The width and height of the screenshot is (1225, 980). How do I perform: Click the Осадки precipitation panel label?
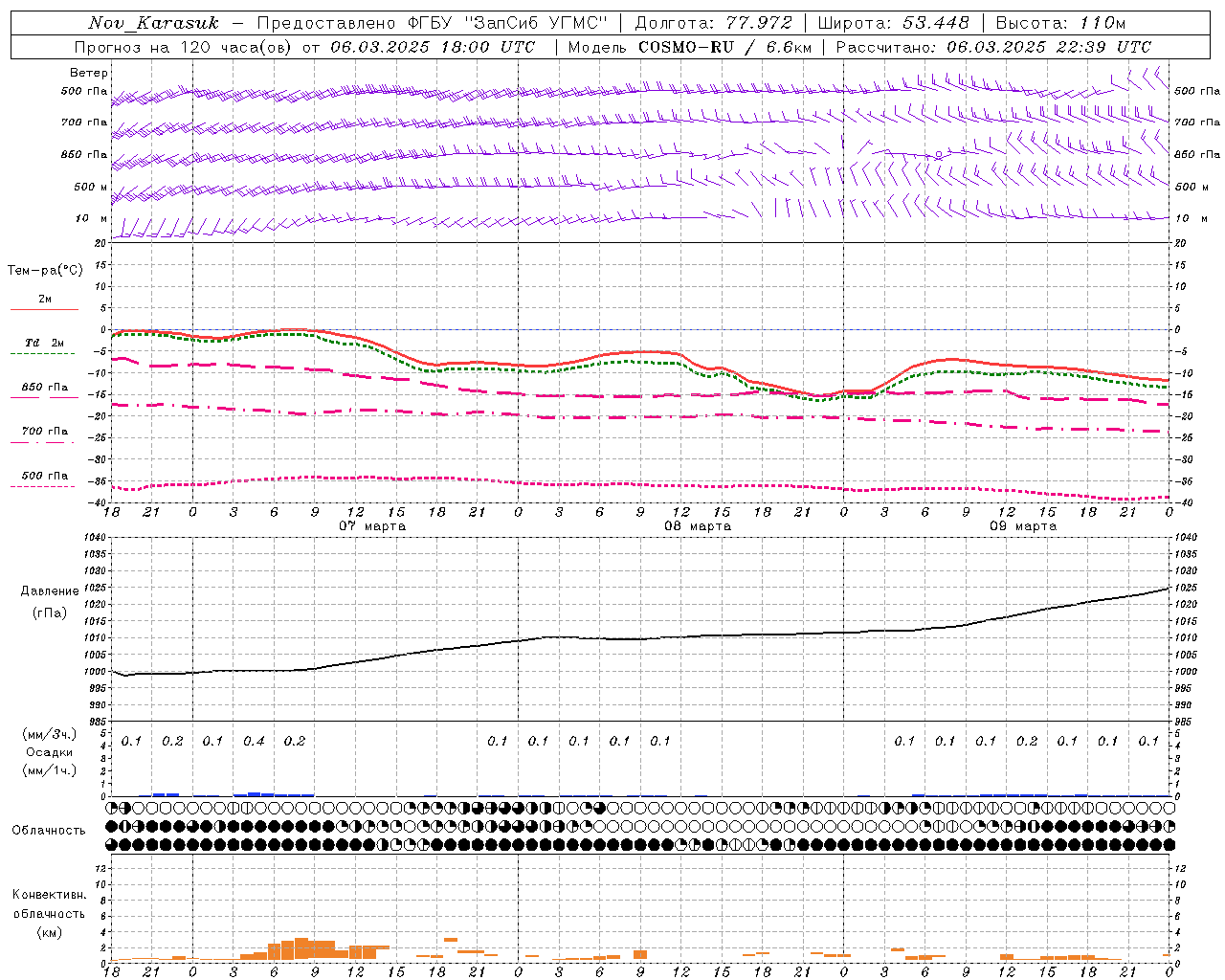pyautogui.click(x=50, y=752)
